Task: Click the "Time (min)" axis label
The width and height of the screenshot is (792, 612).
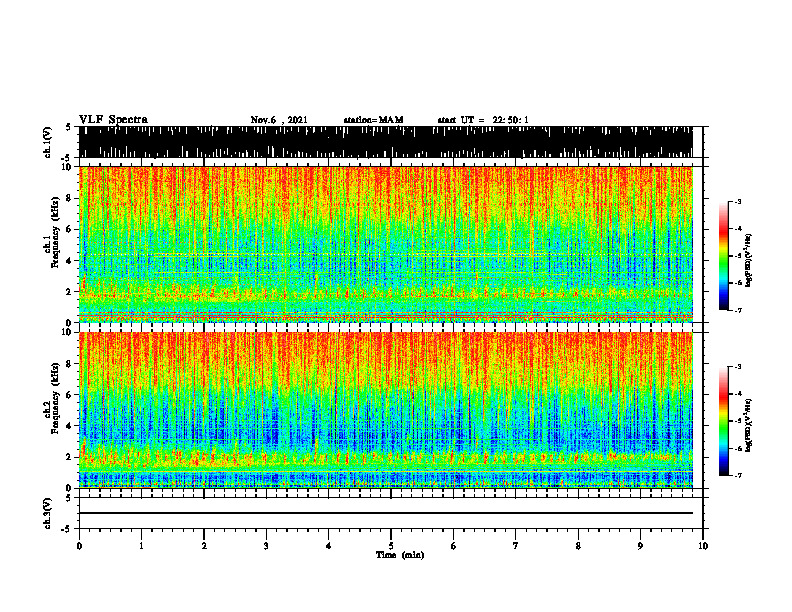Action: [400, 555]
